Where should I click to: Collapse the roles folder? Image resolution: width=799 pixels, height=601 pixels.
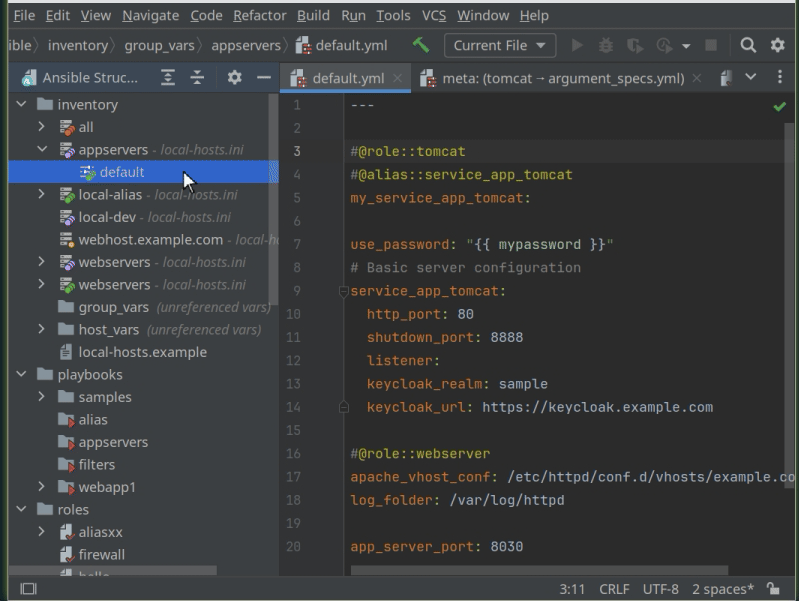pyautogui.click(x=21, y=509)
